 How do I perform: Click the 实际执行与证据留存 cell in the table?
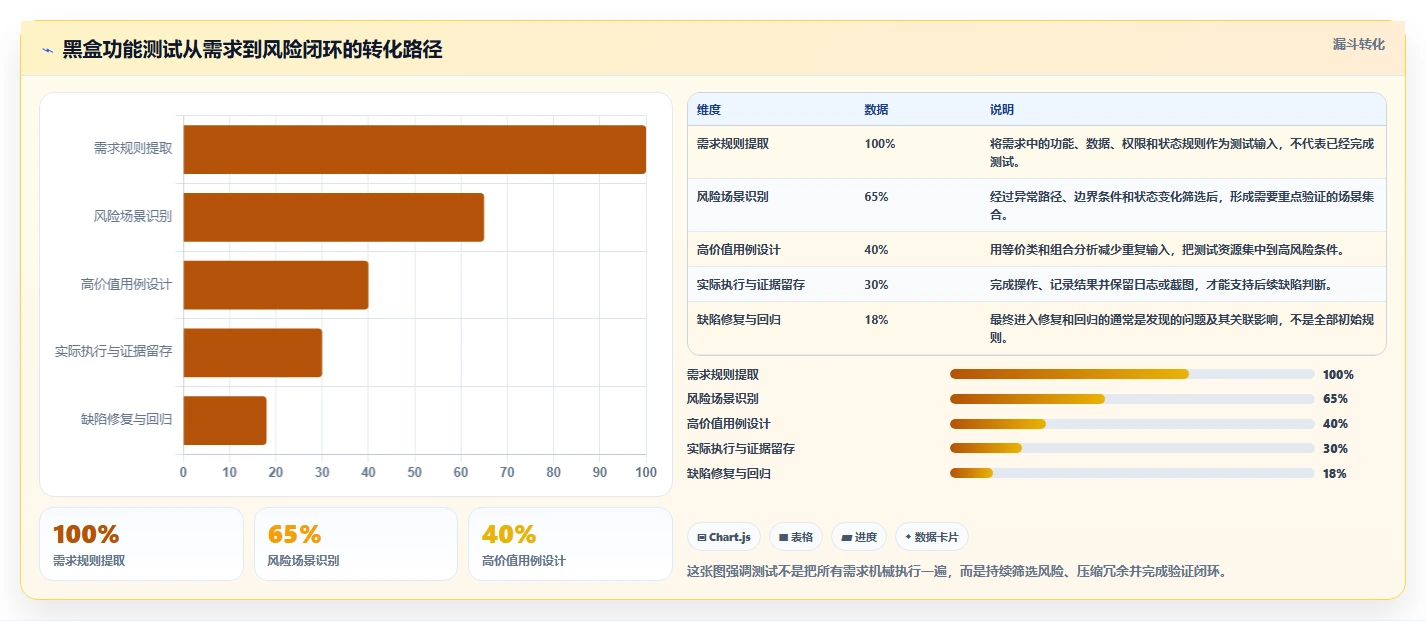(x=751, y=284)
